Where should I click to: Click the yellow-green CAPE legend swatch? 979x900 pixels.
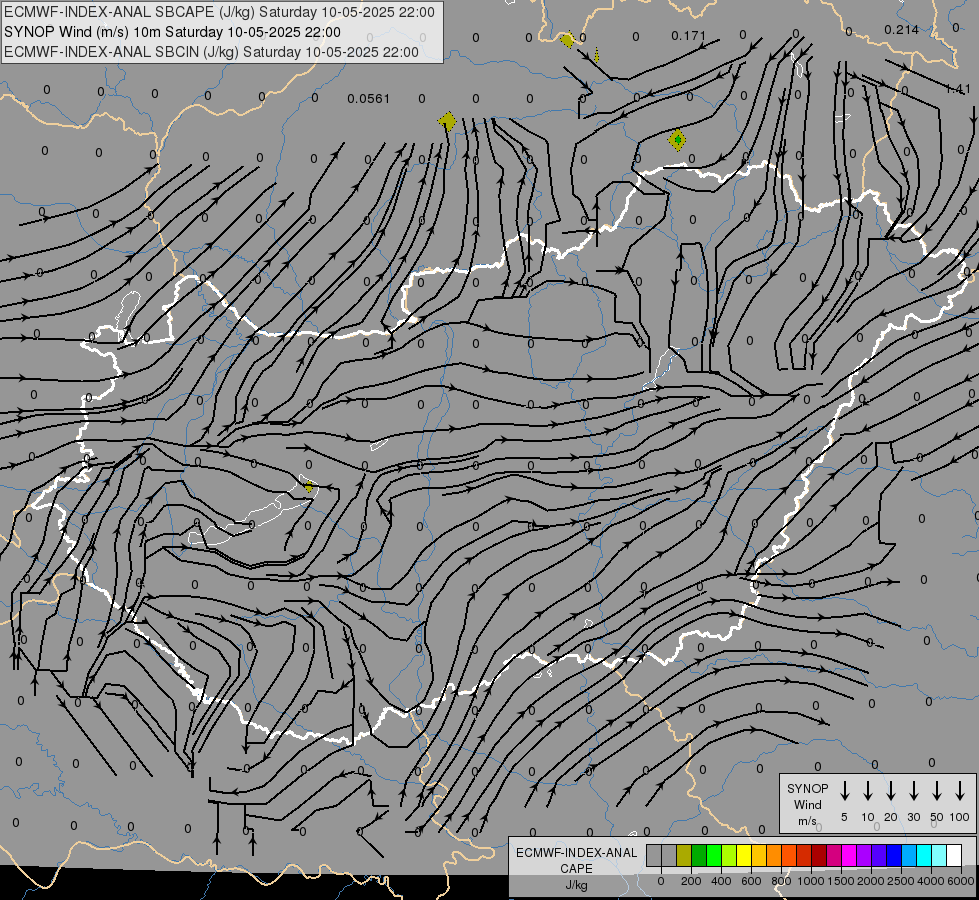pos(729,855)
